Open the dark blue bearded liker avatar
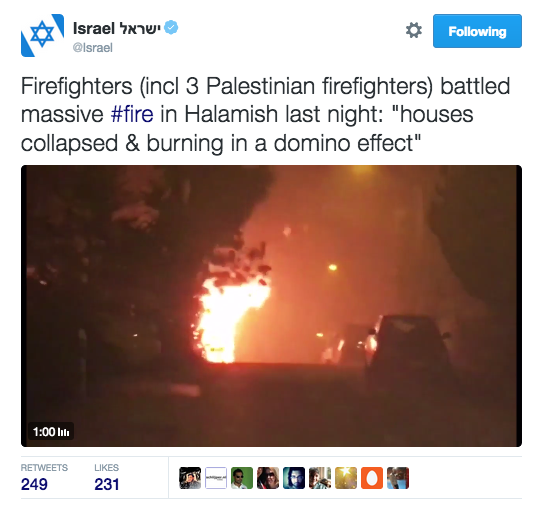Viewport: 544px width, 508px height. click(x=294, y=478)
